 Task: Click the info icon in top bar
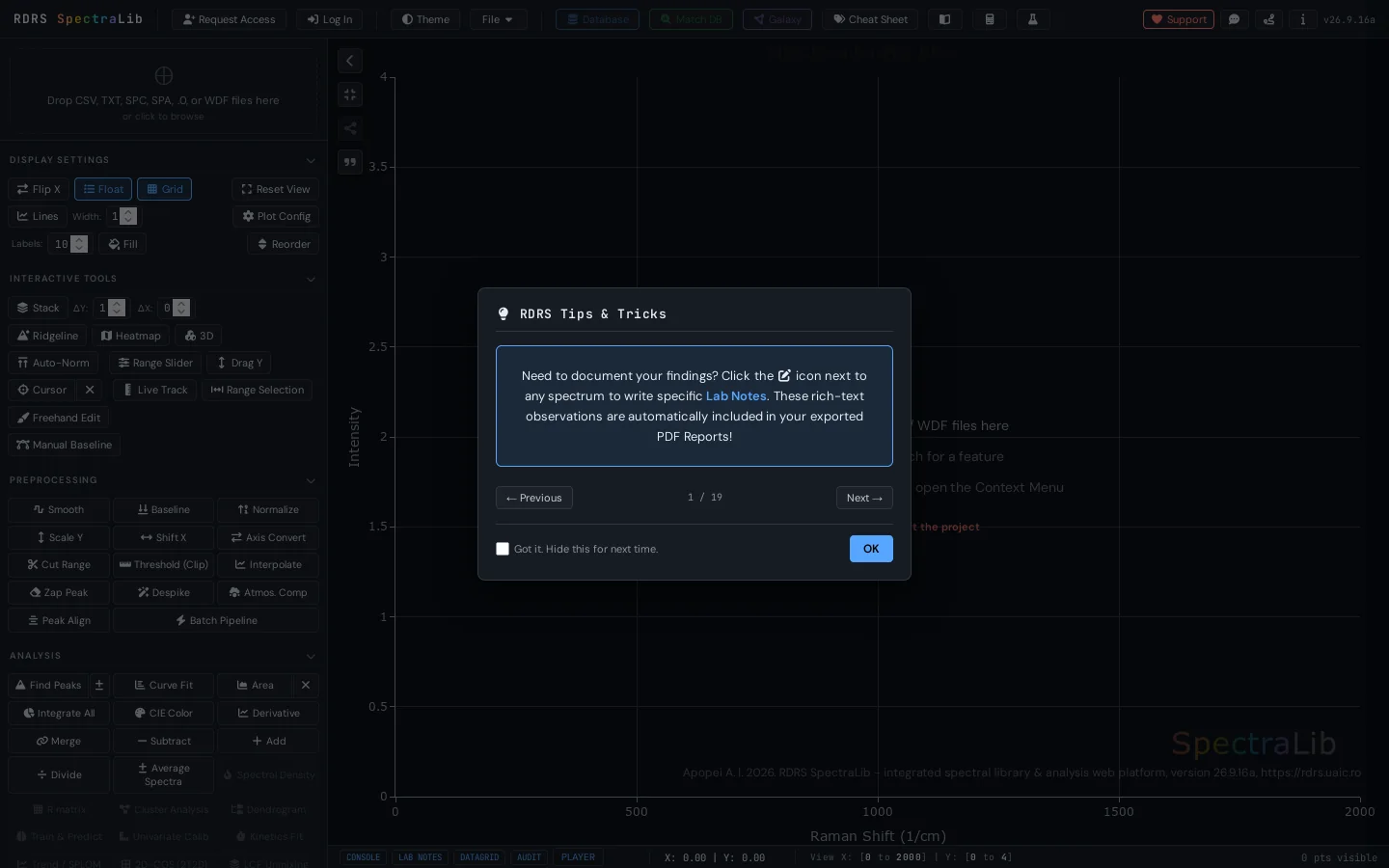tap(1302, 19)
